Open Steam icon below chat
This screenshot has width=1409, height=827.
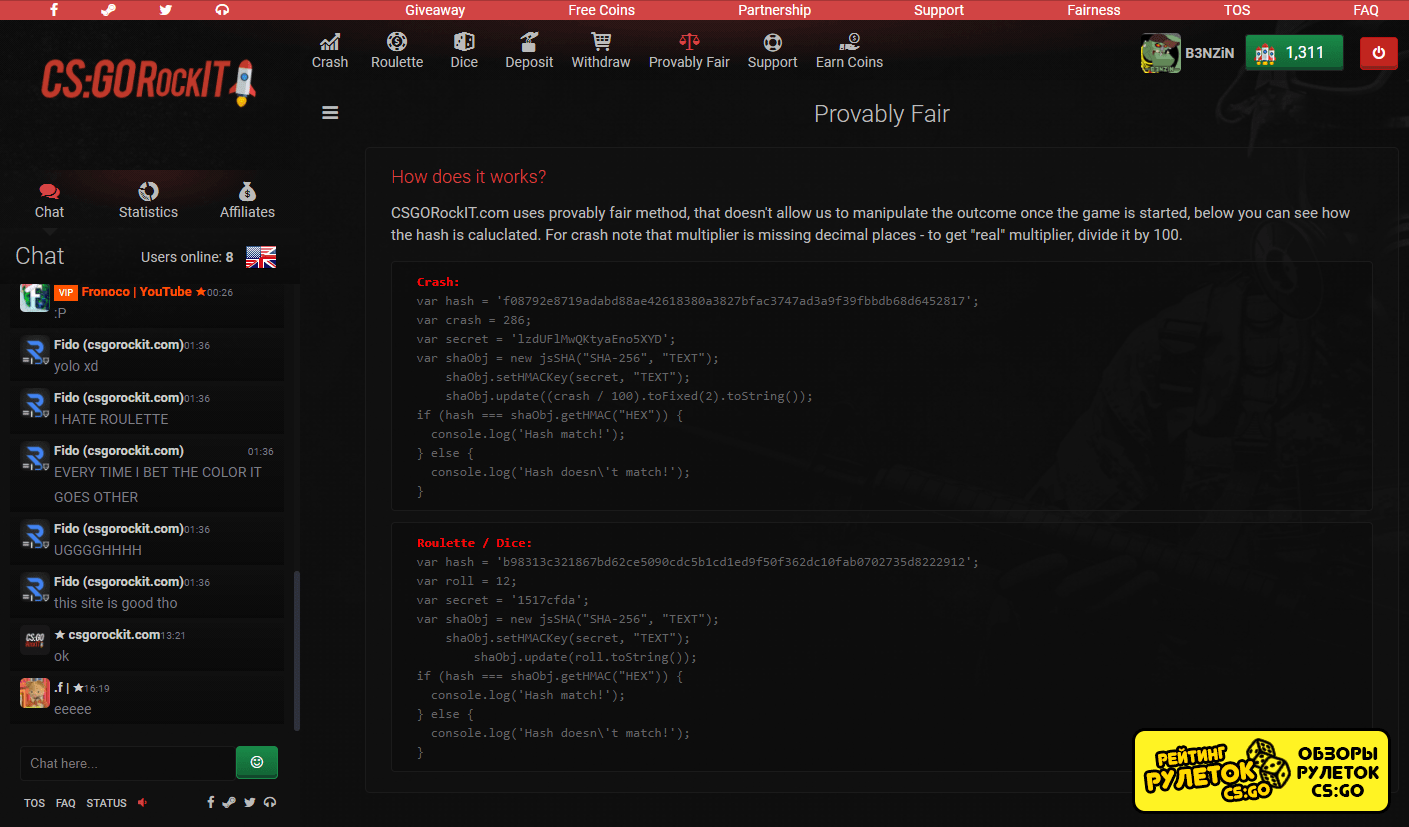click(x=229, y=802)
